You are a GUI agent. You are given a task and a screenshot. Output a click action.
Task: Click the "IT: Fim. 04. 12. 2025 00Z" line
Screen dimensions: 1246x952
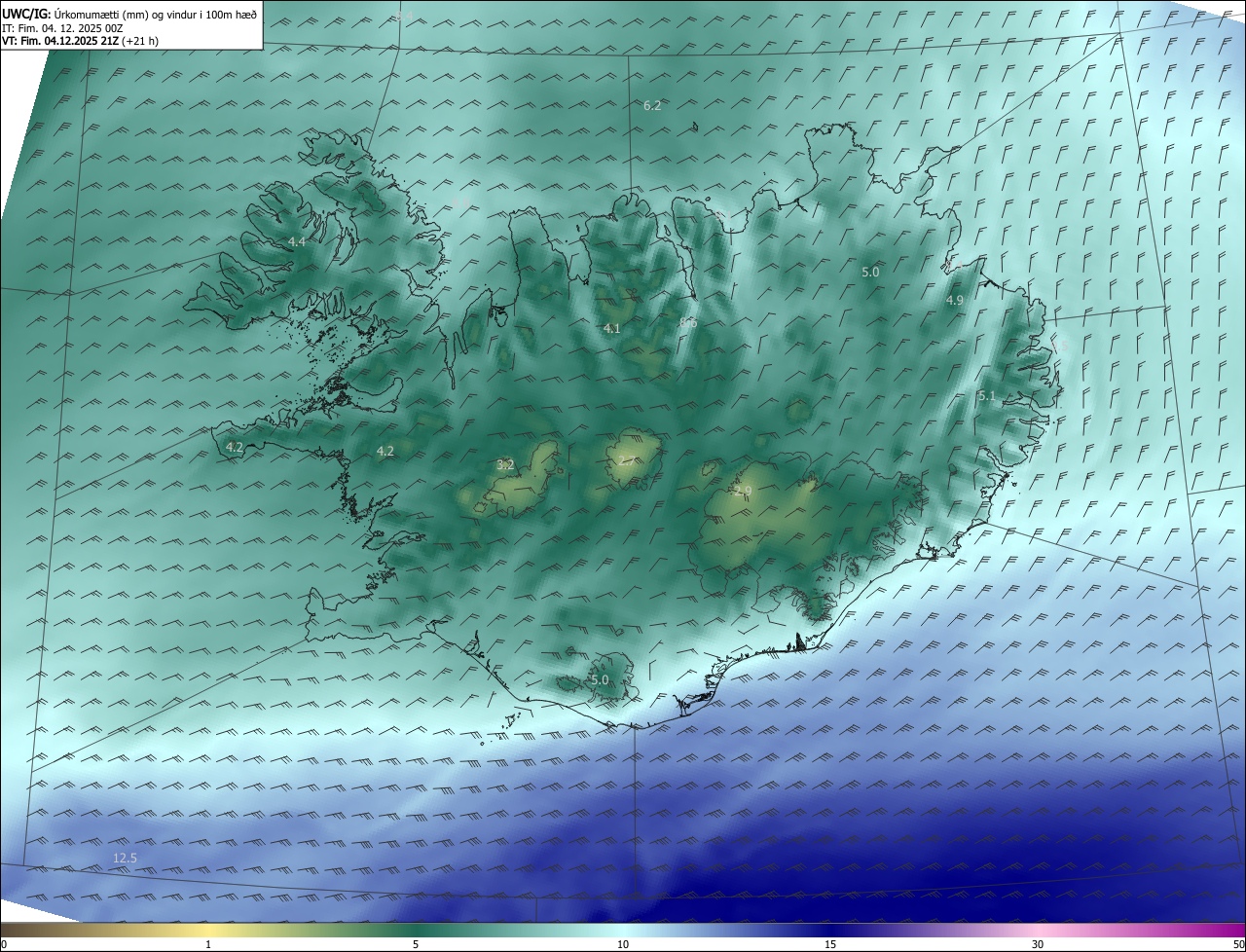point(61,27)
